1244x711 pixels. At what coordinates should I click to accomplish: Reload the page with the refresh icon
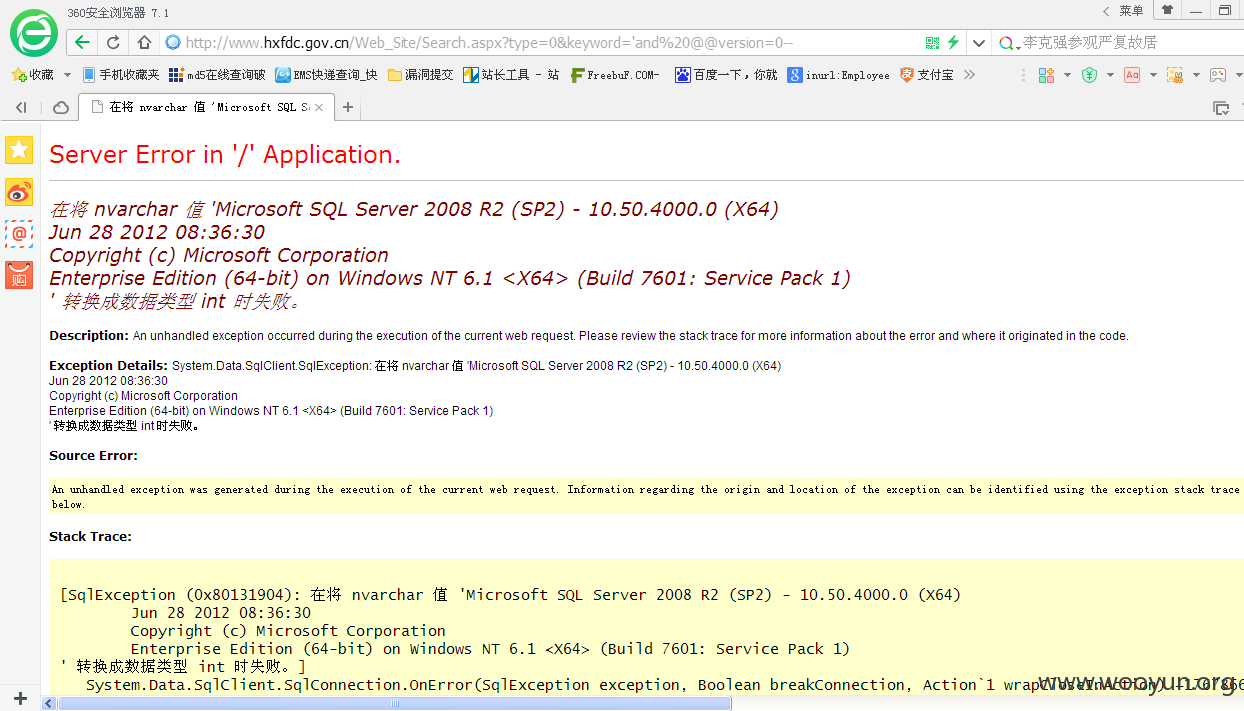click(x=113, y=42)
